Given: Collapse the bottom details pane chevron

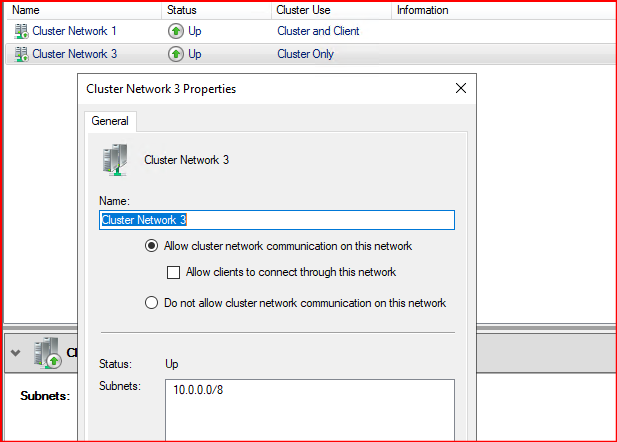Looking at the screenshot, I should [15, 353].
